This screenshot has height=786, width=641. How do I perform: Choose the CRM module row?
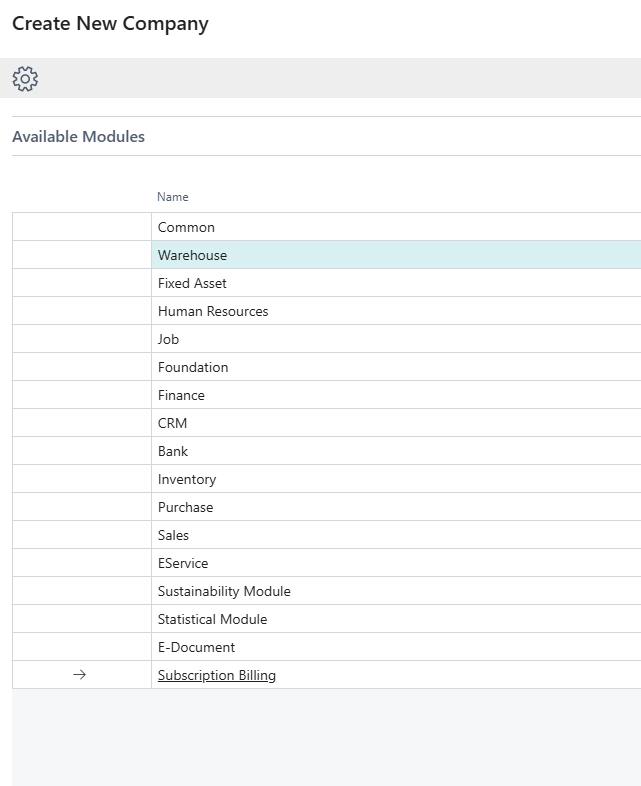pyautogui.click(x=172, y=423)
